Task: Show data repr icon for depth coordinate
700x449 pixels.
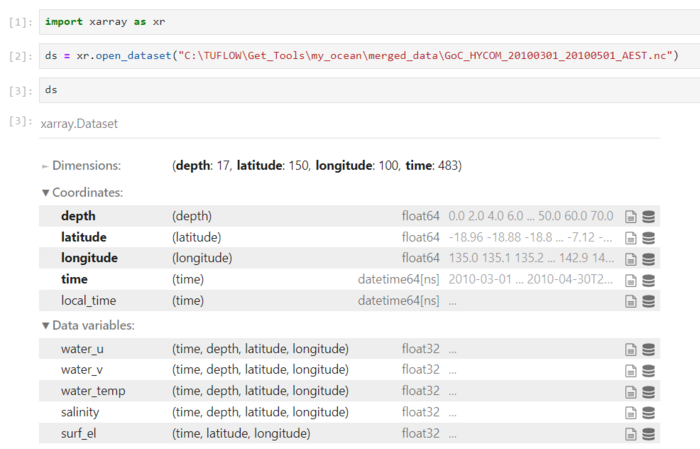Action: [x=648, y=216]
